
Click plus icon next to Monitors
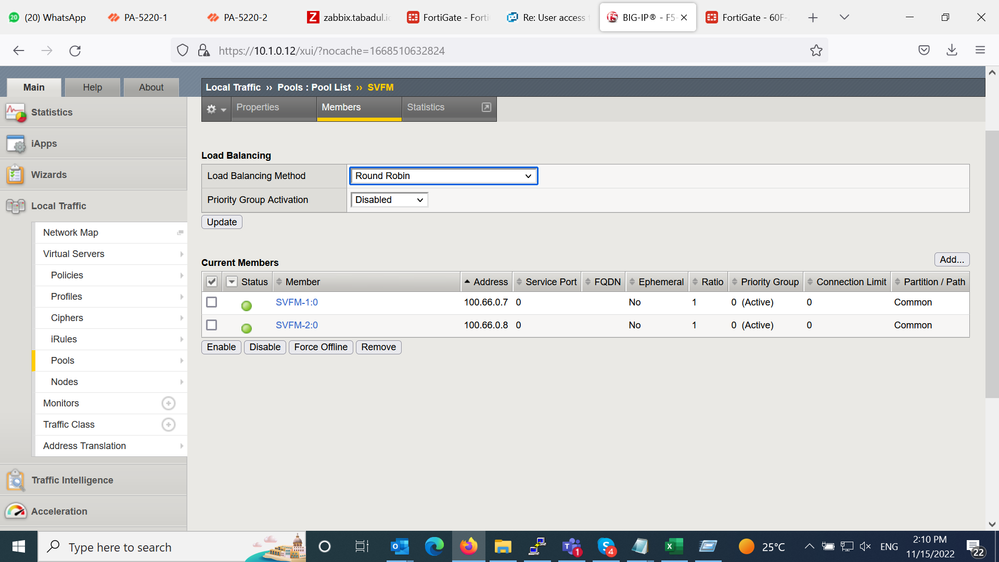click(x=168, y=403)
